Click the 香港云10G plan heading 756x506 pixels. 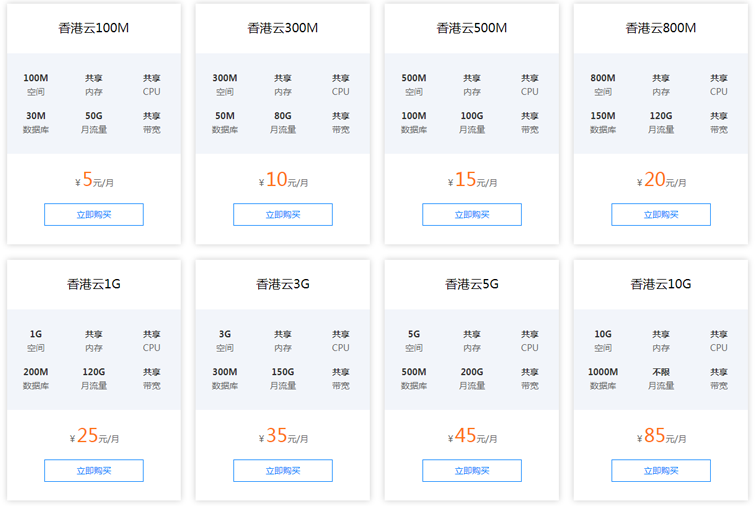661,284
